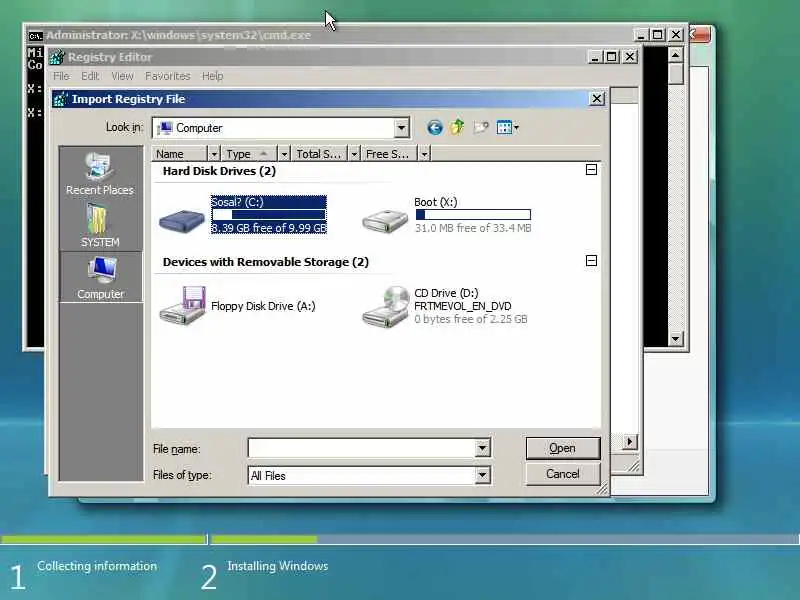The height and width of the screenshot is (600, 800).
Task: Click the Boot (X:) capacity bar
Action: click(473, 215)
